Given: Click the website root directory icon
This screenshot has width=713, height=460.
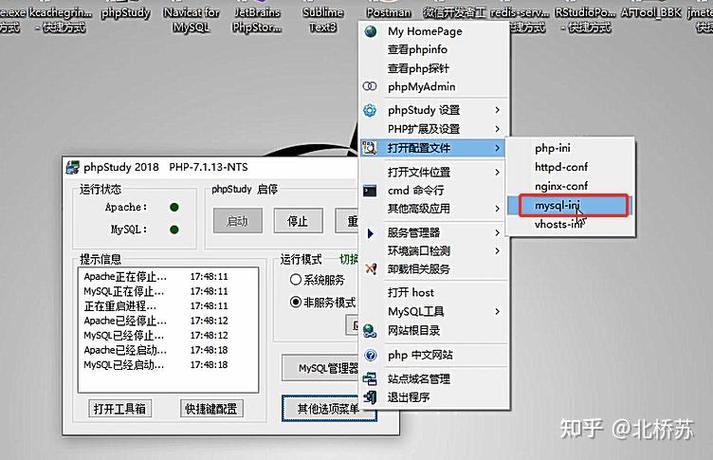Looking at the screenshot, I should (x=370, y=330).
